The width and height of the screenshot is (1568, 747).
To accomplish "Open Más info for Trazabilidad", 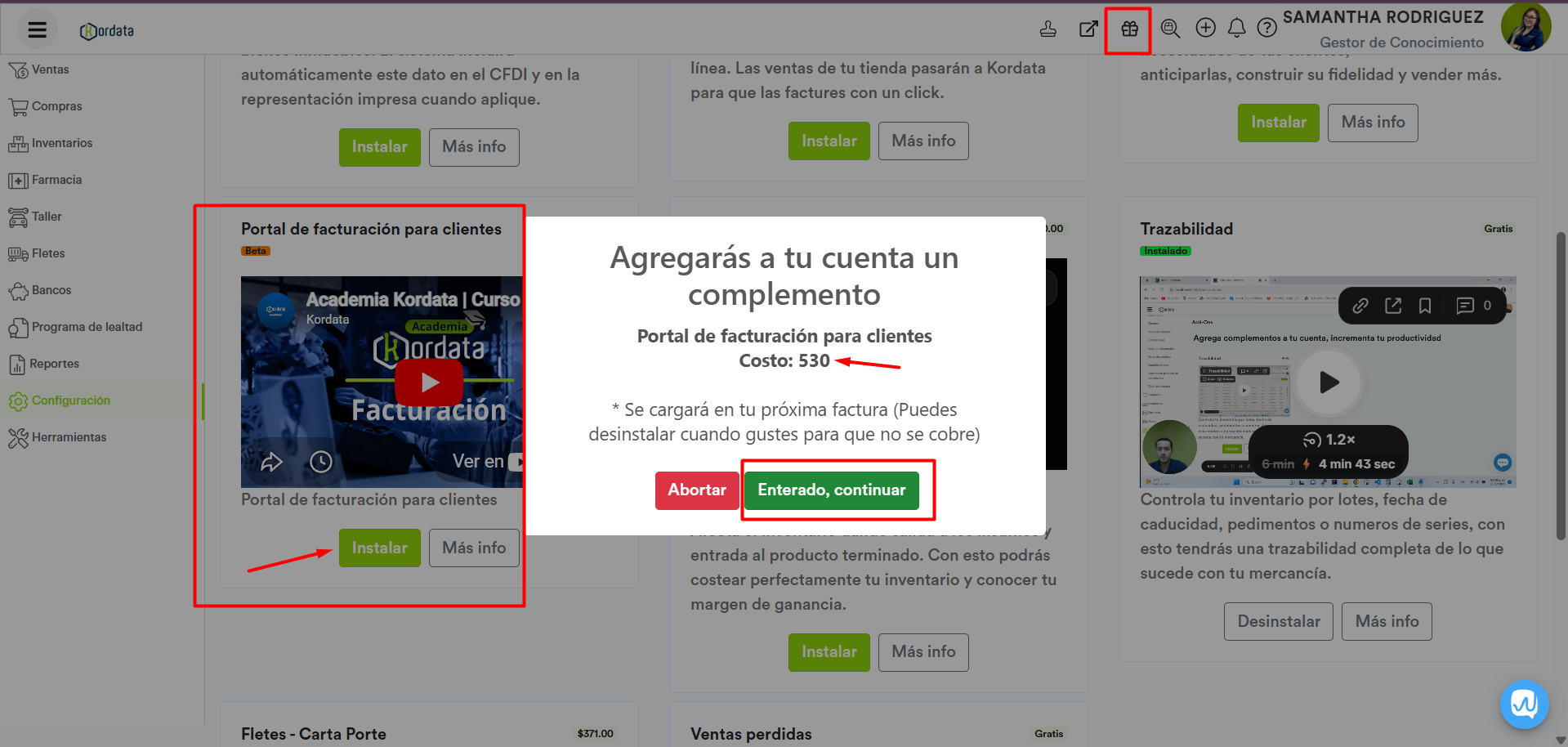I will point(1387,622).
